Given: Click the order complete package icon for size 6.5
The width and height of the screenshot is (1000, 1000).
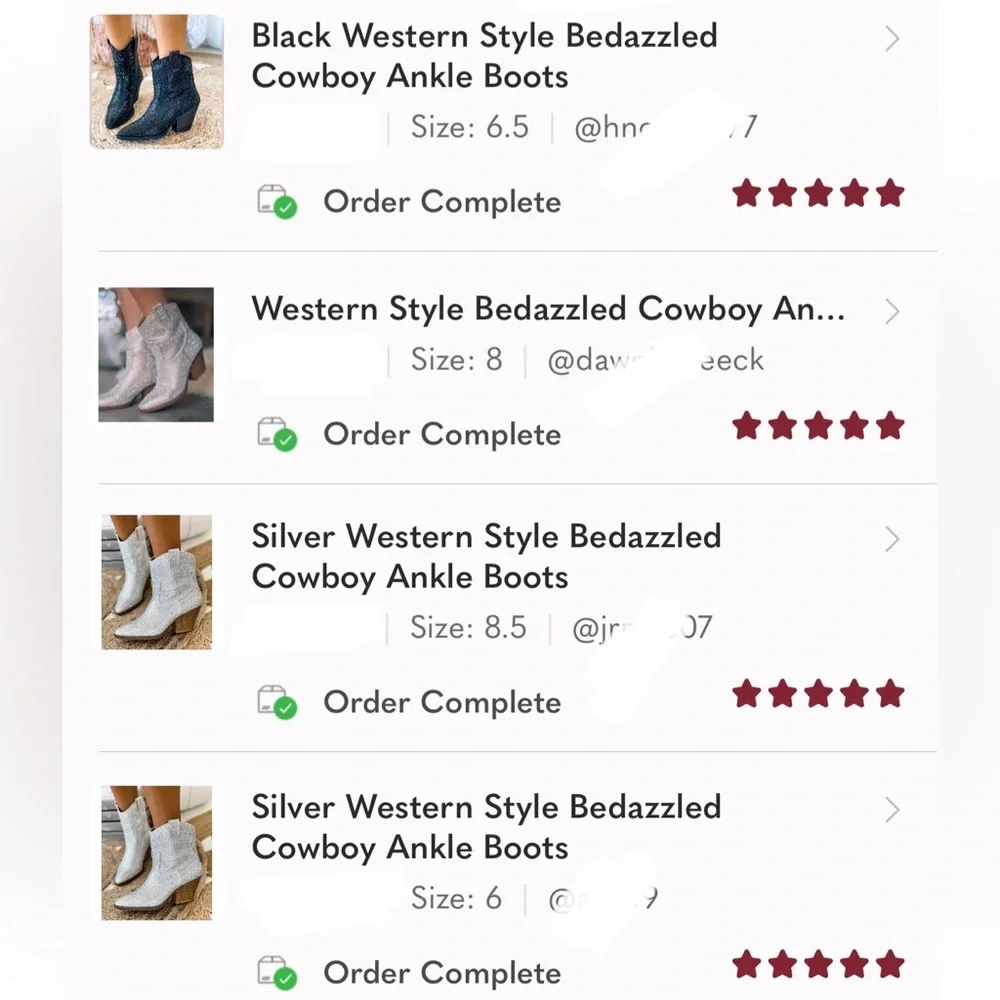Looking at the screenshot, I should (277, 202).
